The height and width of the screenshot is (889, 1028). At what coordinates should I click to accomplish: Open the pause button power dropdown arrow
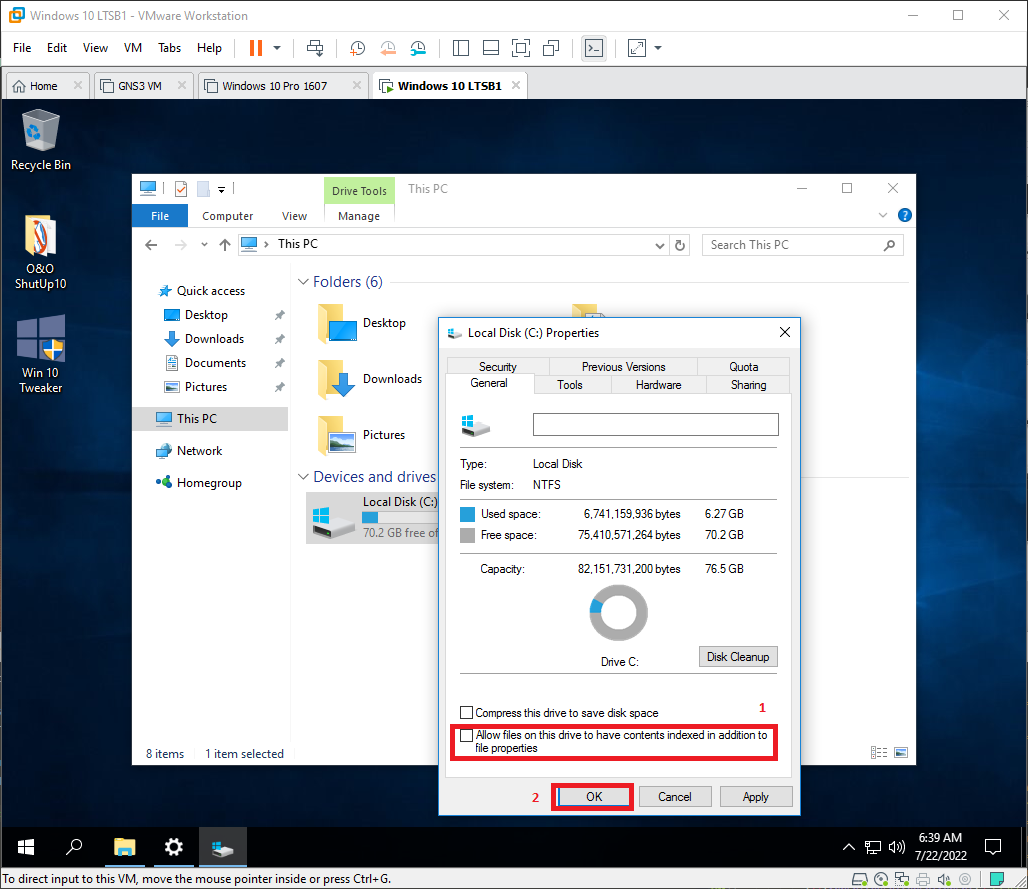[277, 48]
